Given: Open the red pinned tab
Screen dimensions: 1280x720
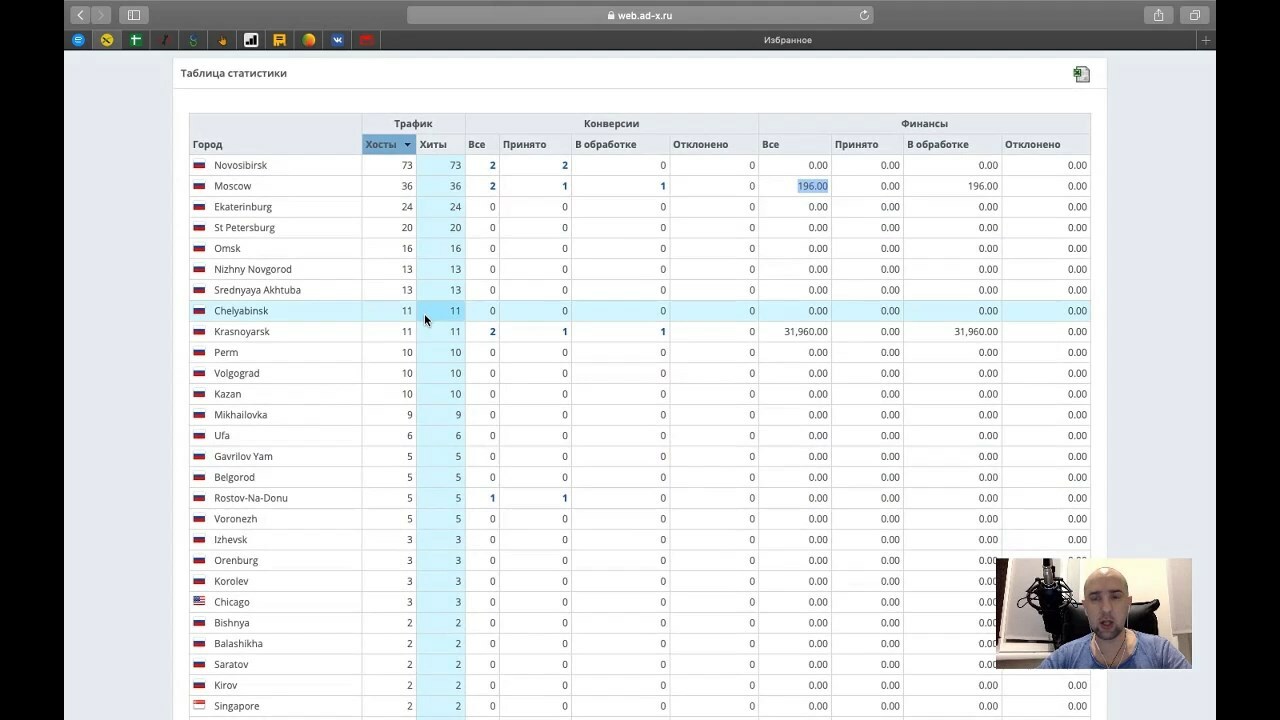Looking at the screenshot, I should (x=367, y=40).
